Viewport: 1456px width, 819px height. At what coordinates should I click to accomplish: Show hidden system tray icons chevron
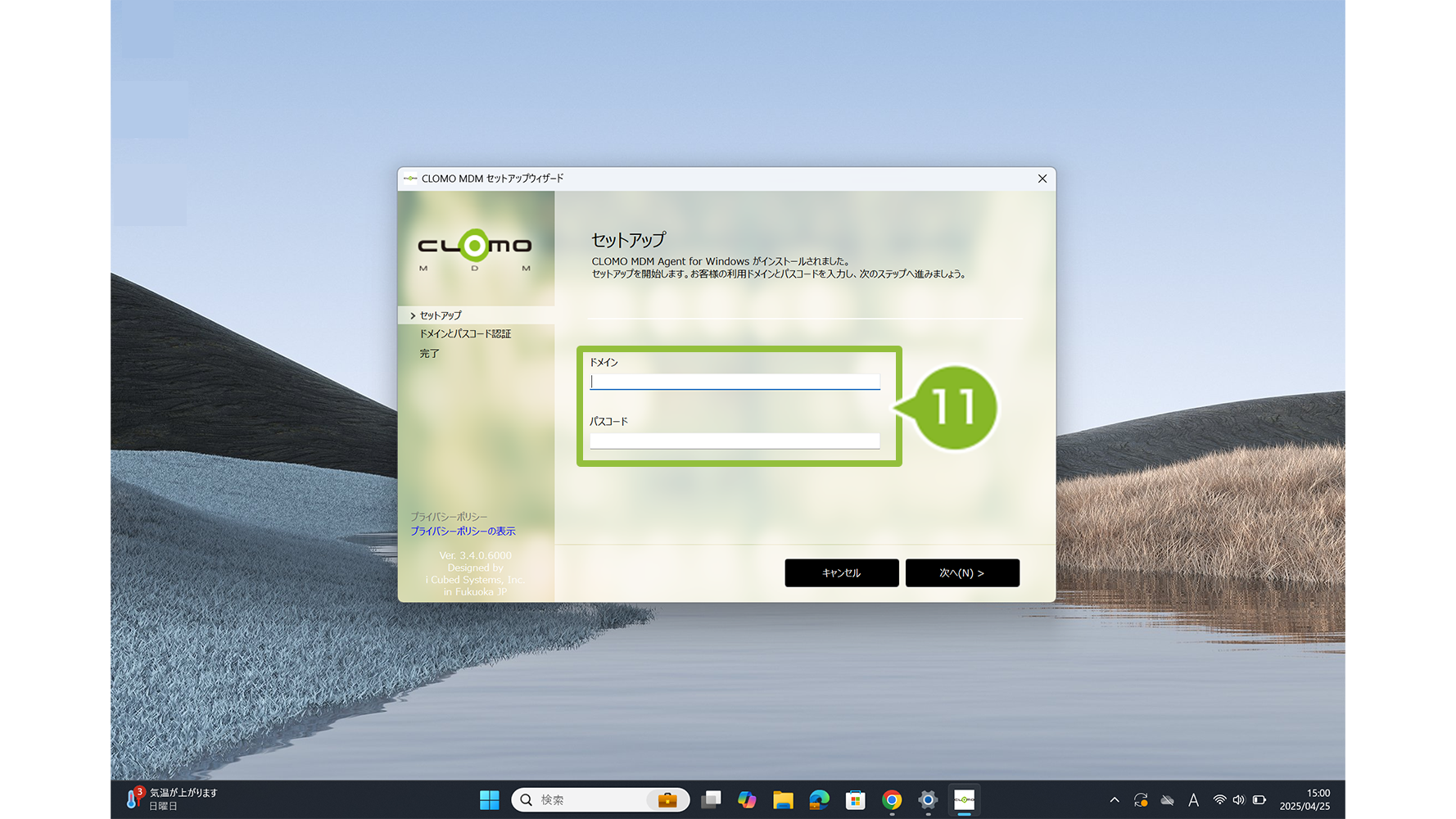1114,800
